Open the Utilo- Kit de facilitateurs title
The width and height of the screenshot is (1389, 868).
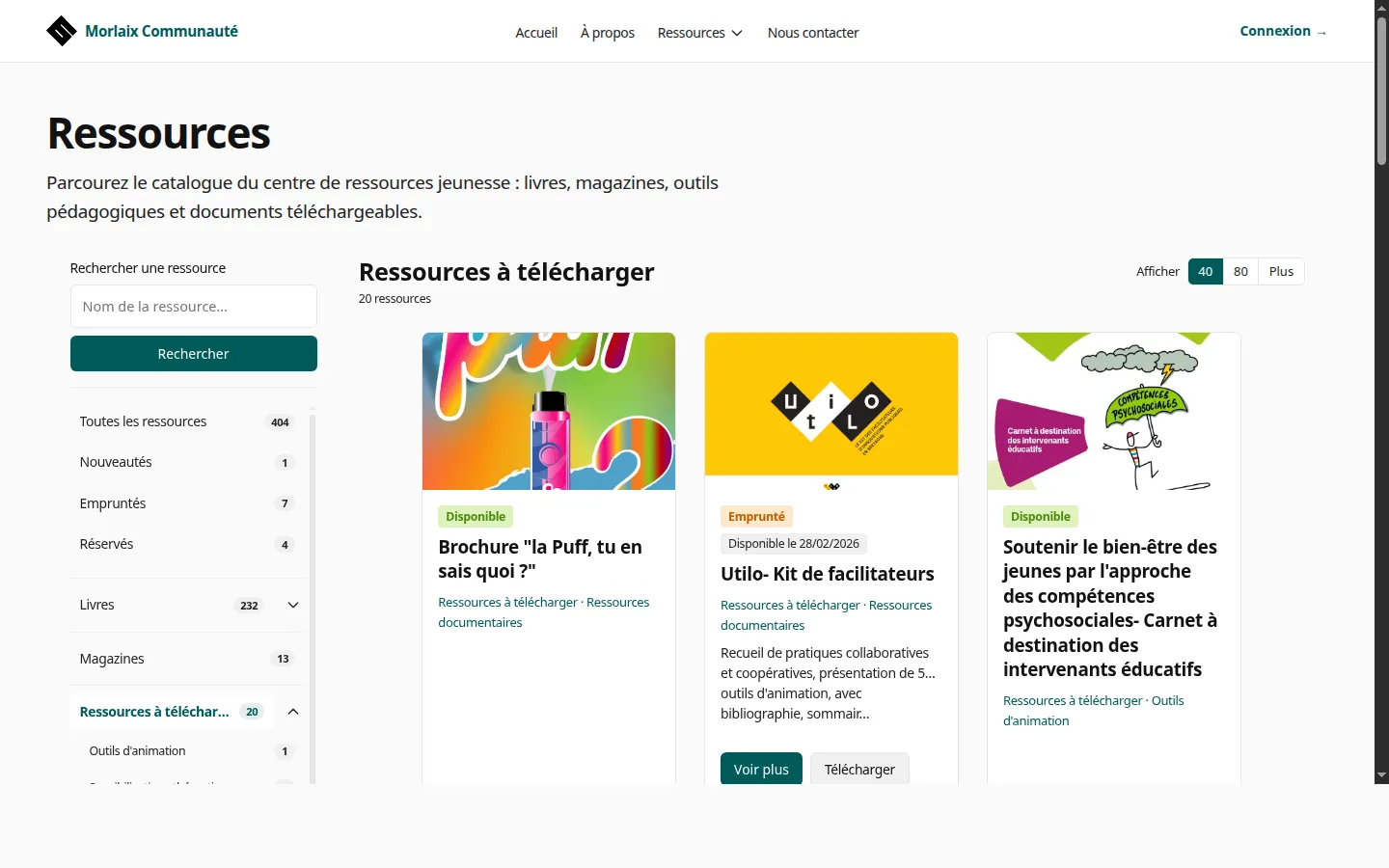(828, 574)
